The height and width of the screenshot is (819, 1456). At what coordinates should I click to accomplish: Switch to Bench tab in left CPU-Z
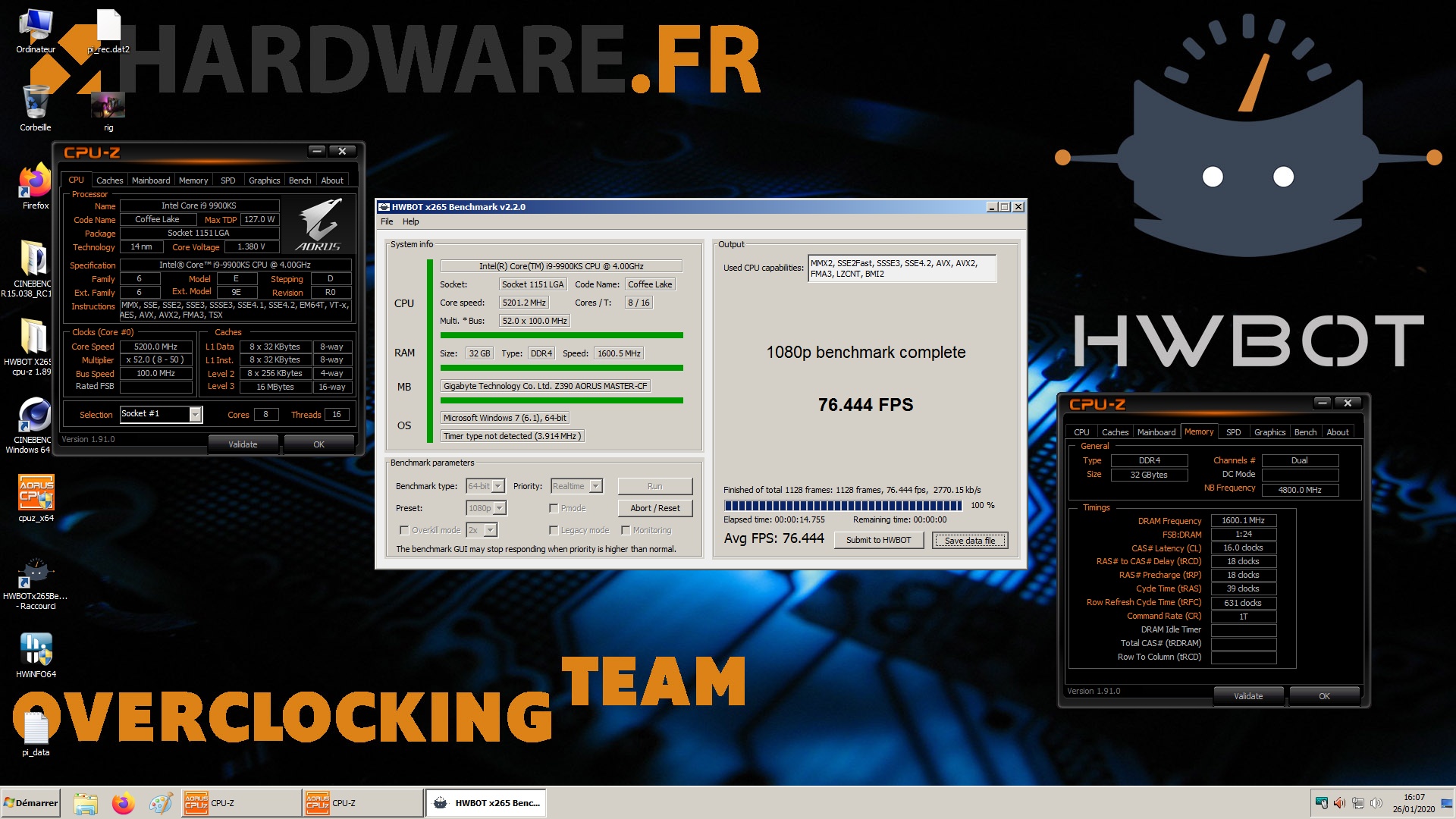pos(300,180)
